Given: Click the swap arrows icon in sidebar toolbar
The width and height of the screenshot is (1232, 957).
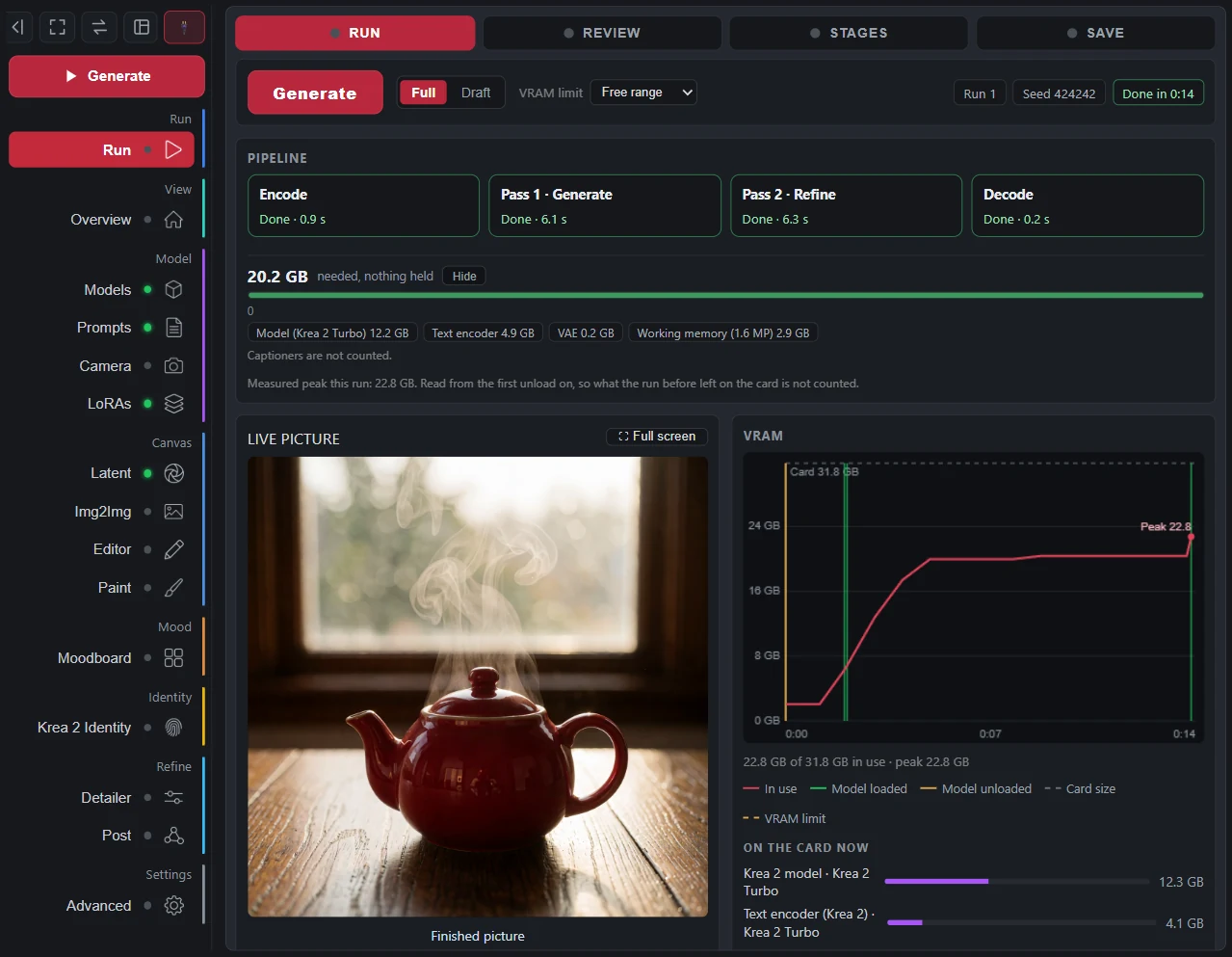Looking at the screenshot, I should 99,27.
